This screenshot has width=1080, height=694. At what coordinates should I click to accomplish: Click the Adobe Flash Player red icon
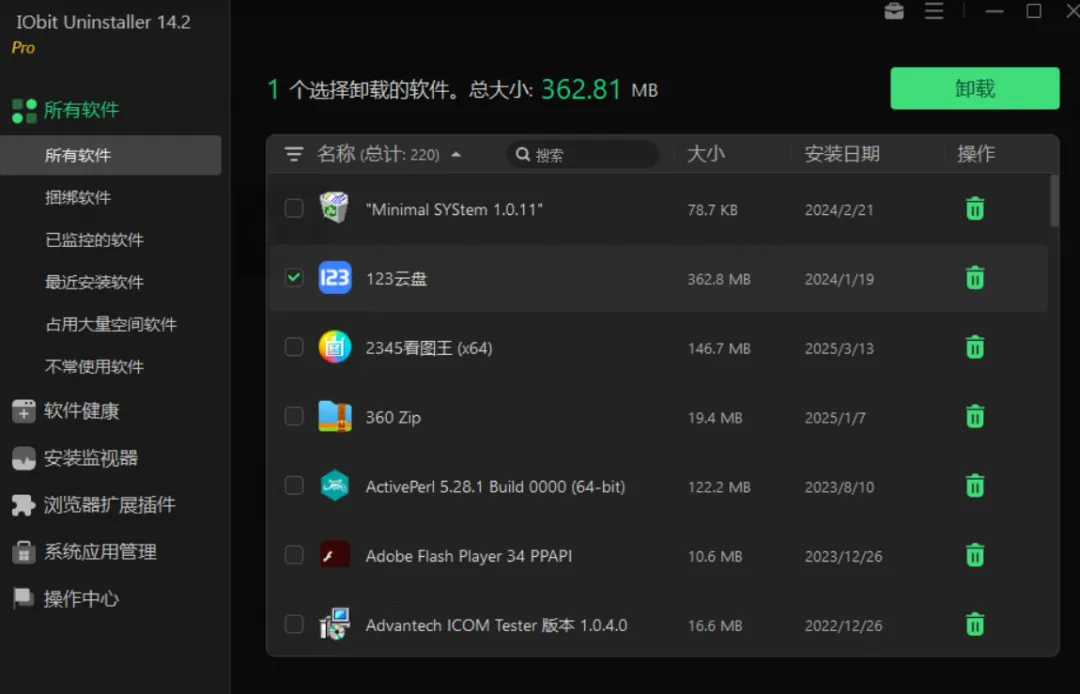click(x=335, y=555)
